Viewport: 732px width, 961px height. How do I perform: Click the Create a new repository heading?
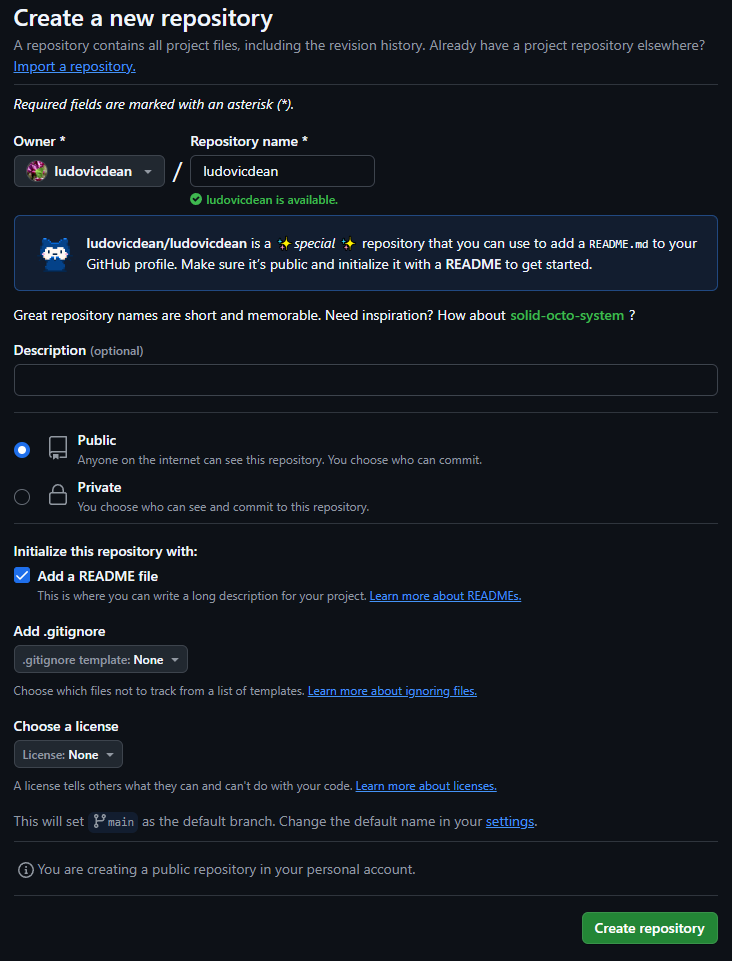143,18
